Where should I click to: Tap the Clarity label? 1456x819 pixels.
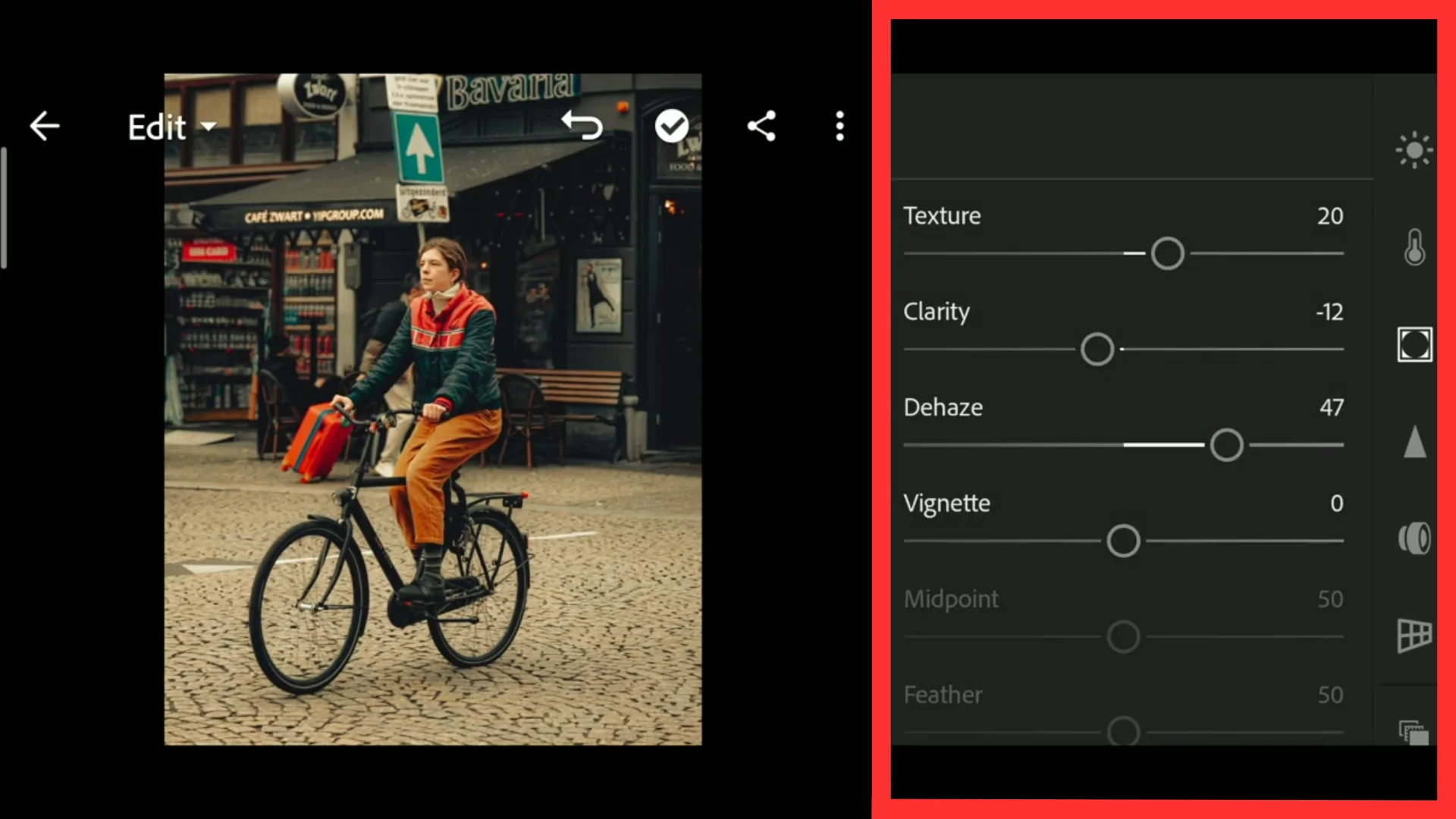click(x=937, y=312)
